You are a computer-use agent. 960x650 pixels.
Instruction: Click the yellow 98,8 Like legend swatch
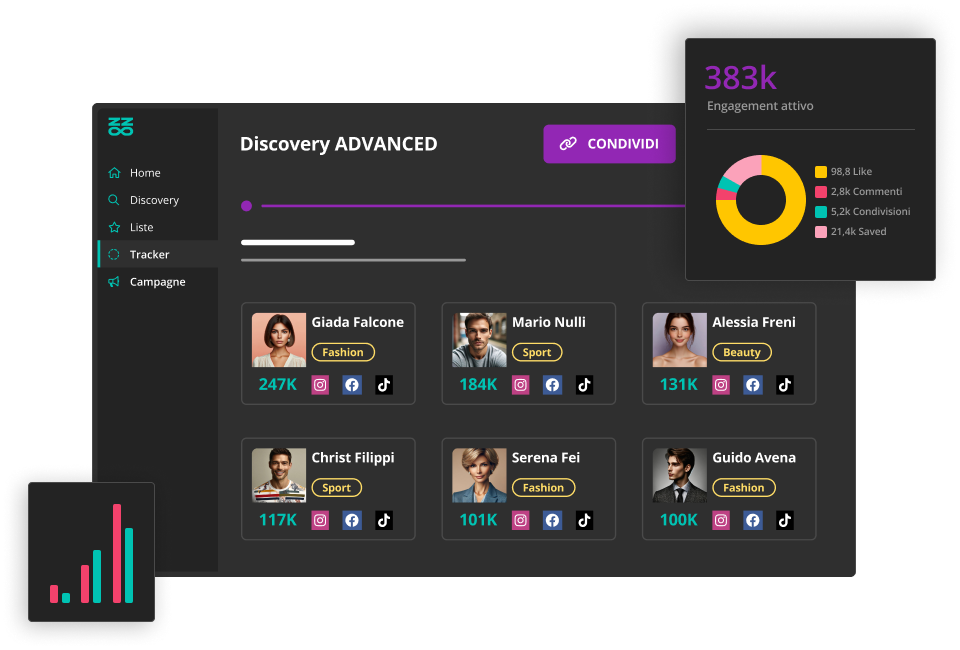(x=821, y=172)
